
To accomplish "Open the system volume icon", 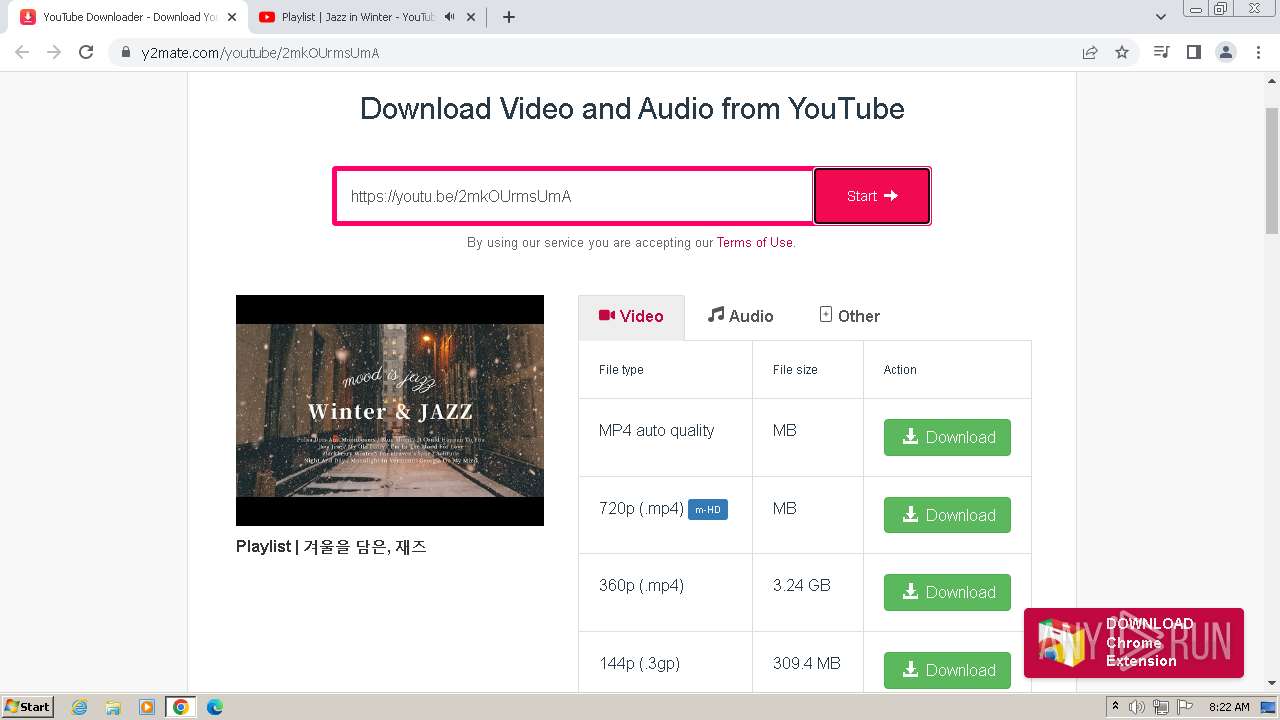I will [x=1137, y=707].
